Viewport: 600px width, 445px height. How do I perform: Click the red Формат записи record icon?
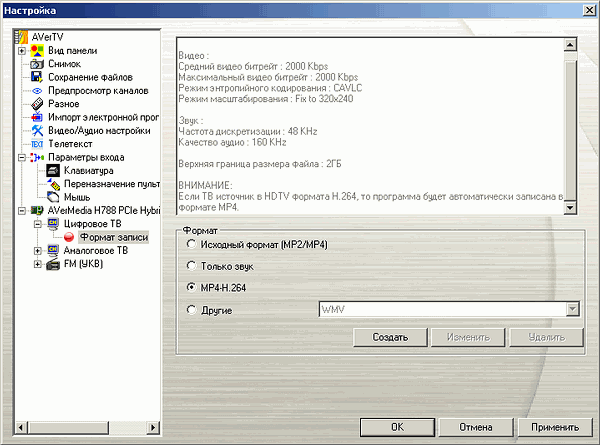coord(70,237)
